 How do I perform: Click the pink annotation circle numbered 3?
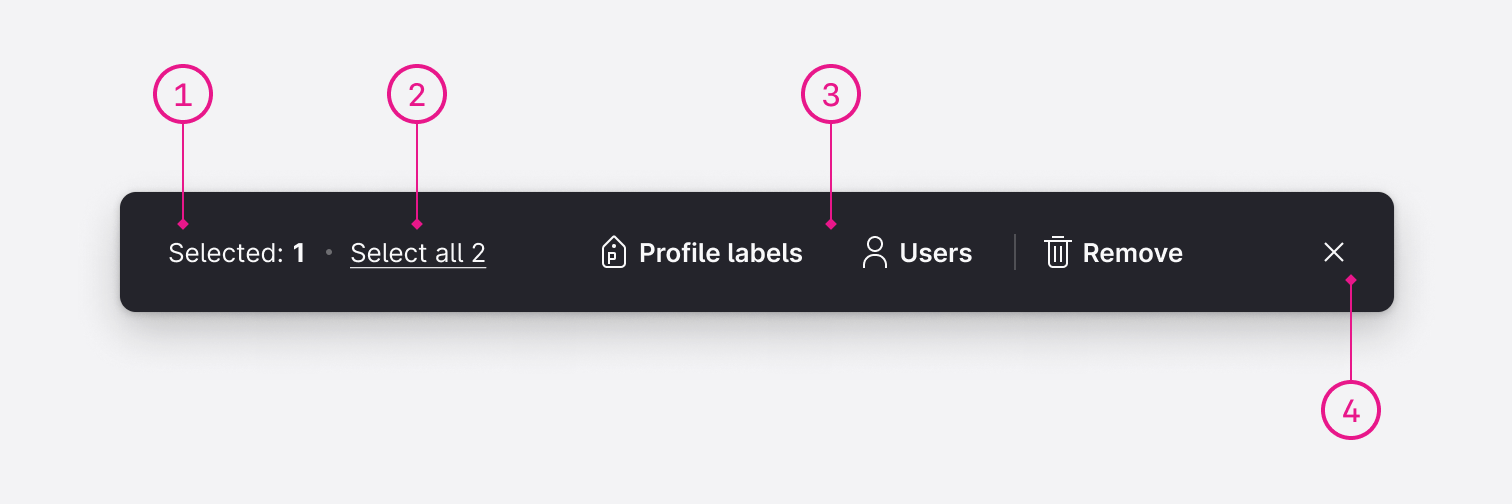pos(831,95)
